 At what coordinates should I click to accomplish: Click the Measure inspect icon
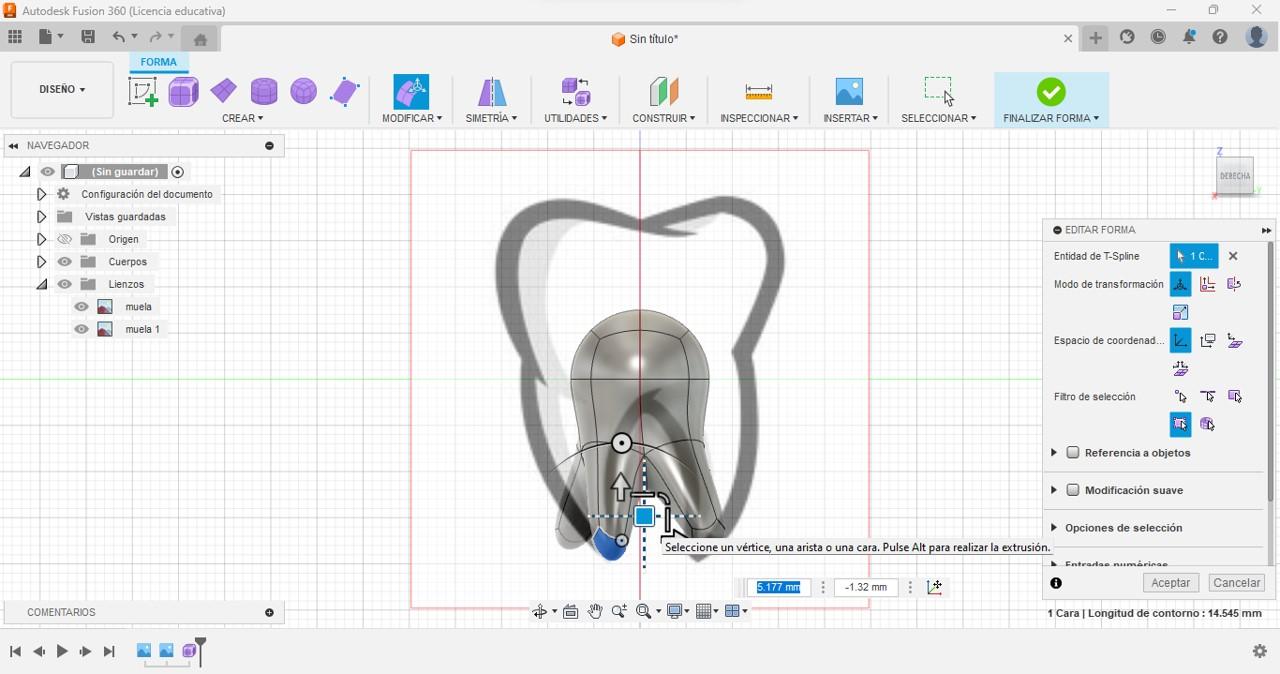click(x=759, y=92)
